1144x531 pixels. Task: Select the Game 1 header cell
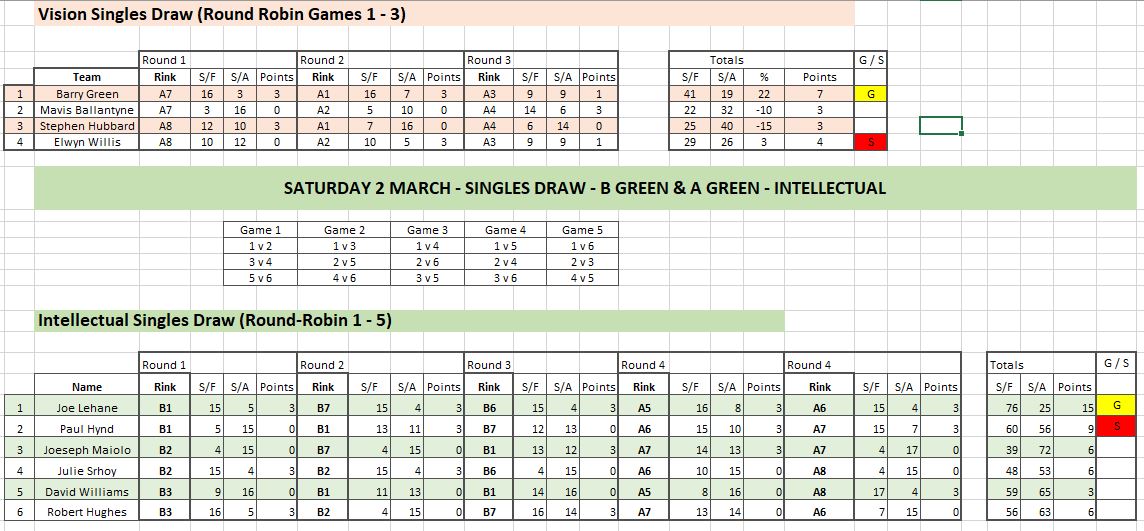260,230
